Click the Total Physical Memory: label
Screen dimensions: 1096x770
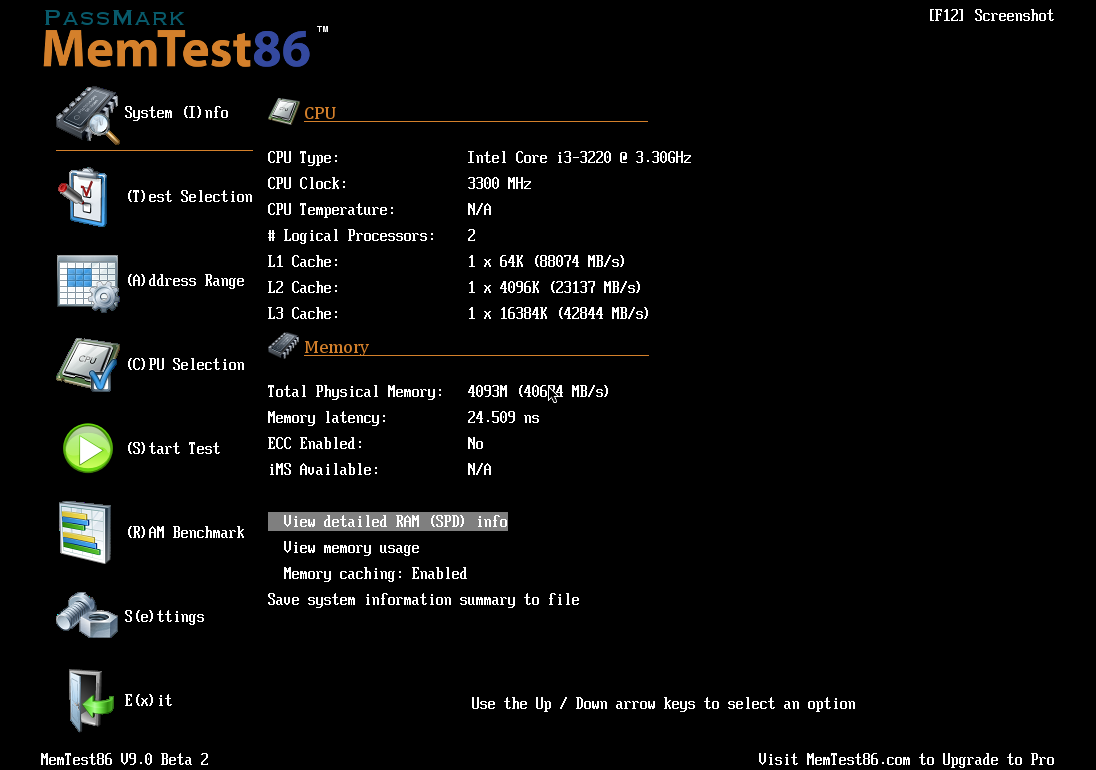pyautogui.click(x=355, y=392)
